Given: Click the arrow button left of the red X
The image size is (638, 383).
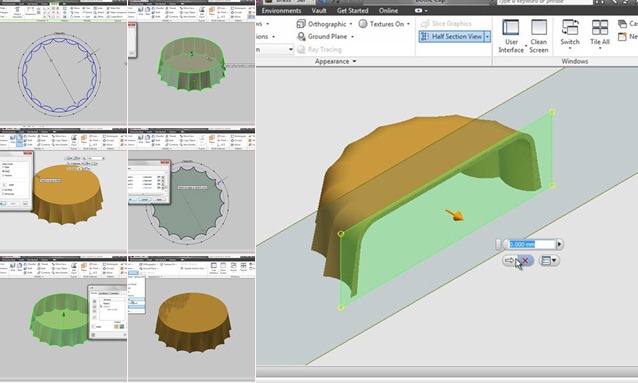Looking at the screenshot, I should click(x=509, y=260).
